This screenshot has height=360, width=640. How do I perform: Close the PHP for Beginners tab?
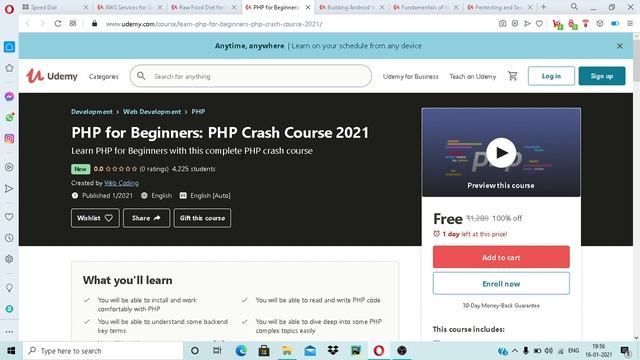click(x=308, y=7)
